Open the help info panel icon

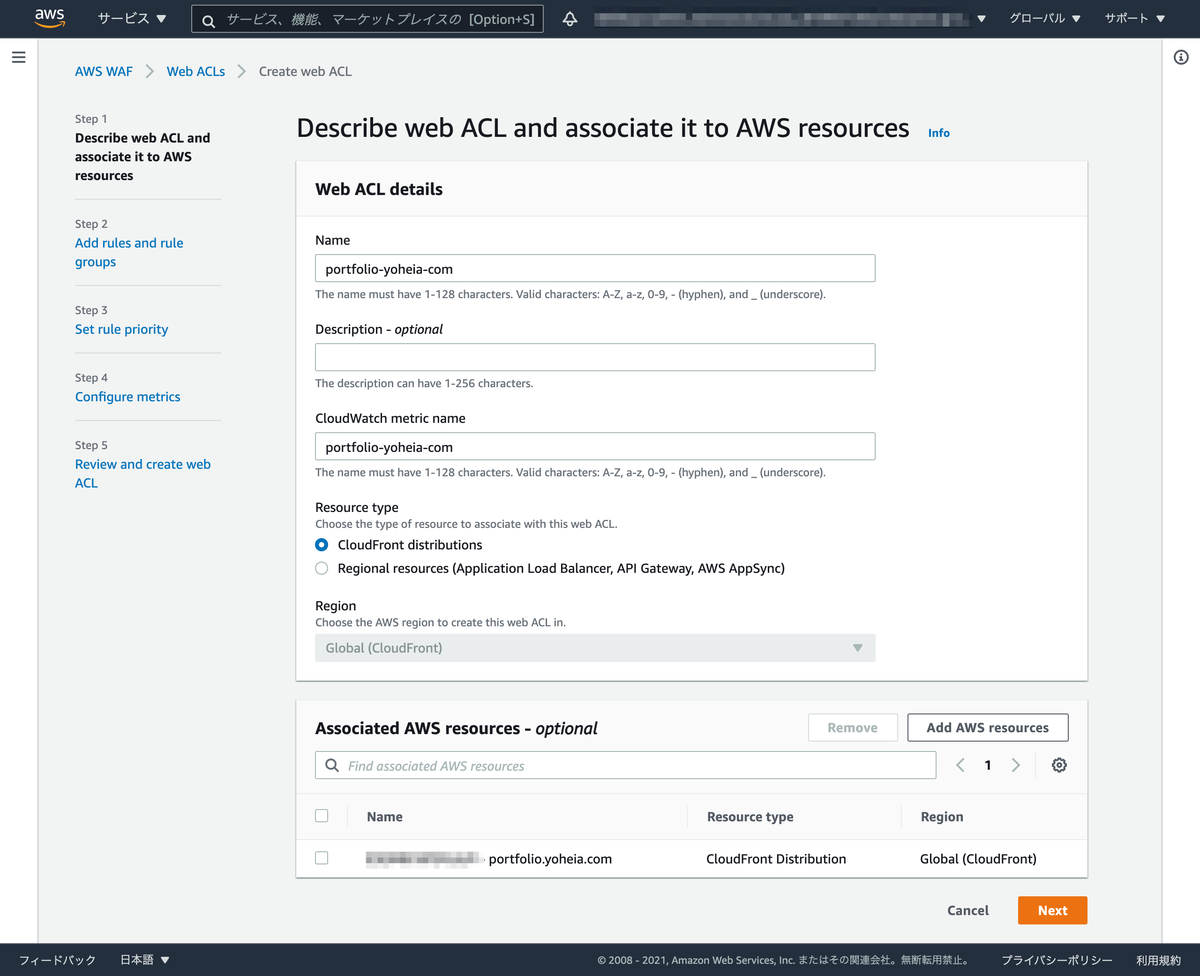(x=1181, y=57)
